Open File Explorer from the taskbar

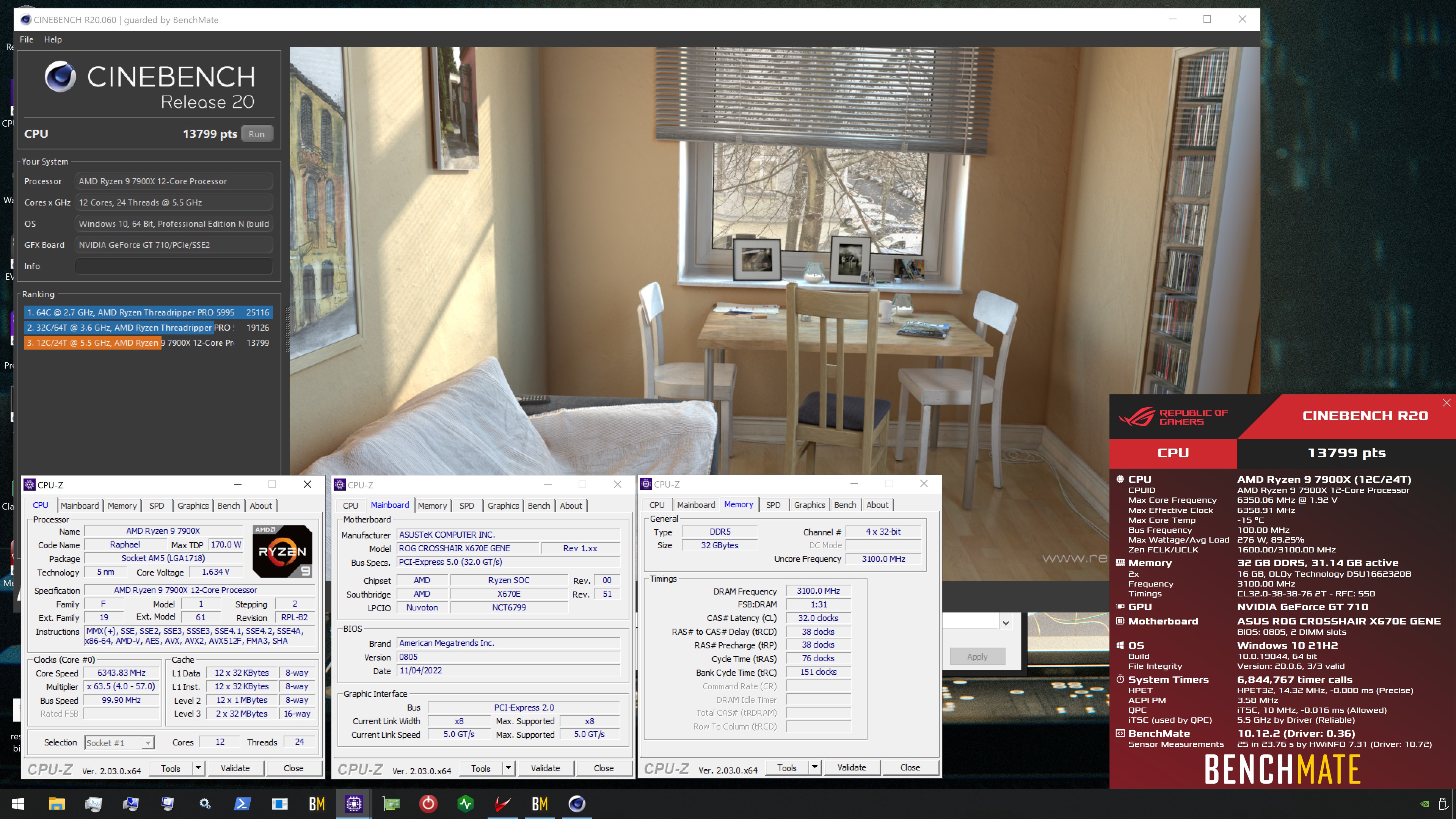[56, 804]
